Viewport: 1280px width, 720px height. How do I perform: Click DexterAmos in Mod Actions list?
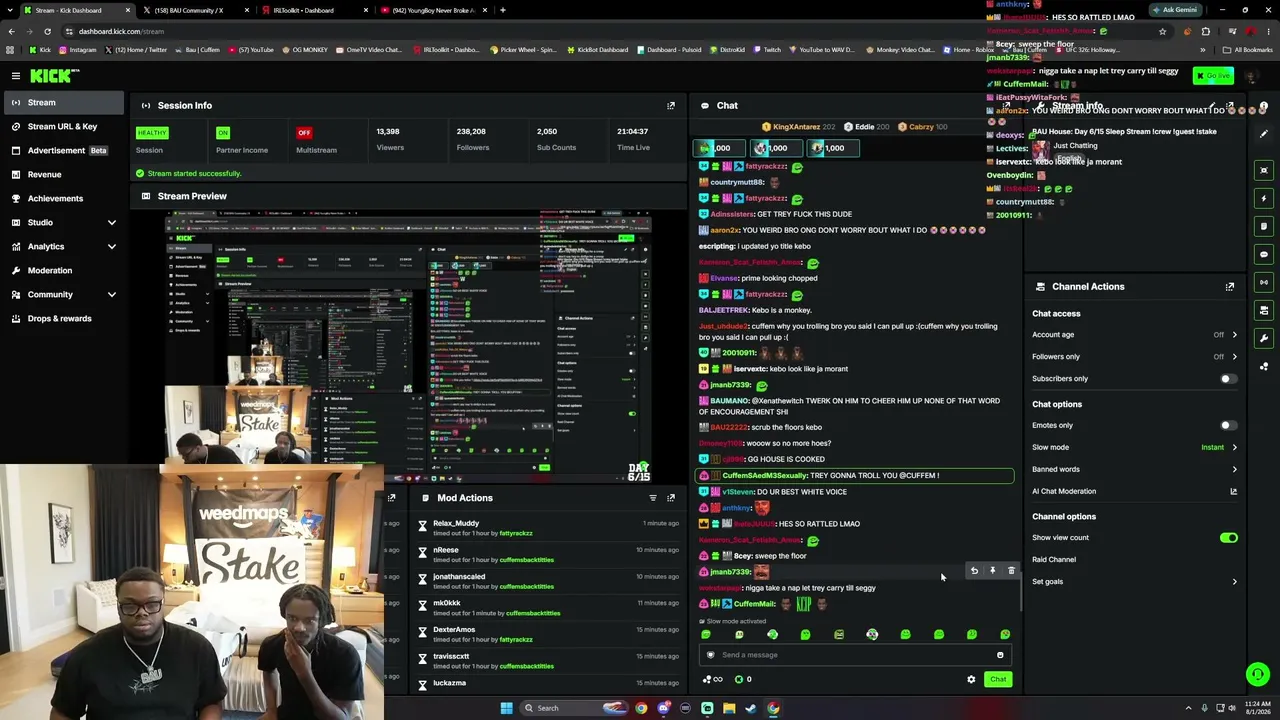click(x=454, y=630)
